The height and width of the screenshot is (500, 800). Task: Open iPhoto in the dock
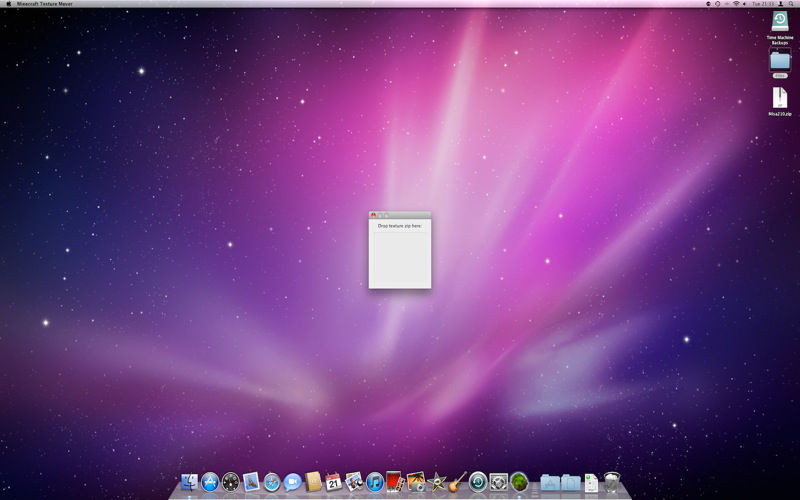416,482
